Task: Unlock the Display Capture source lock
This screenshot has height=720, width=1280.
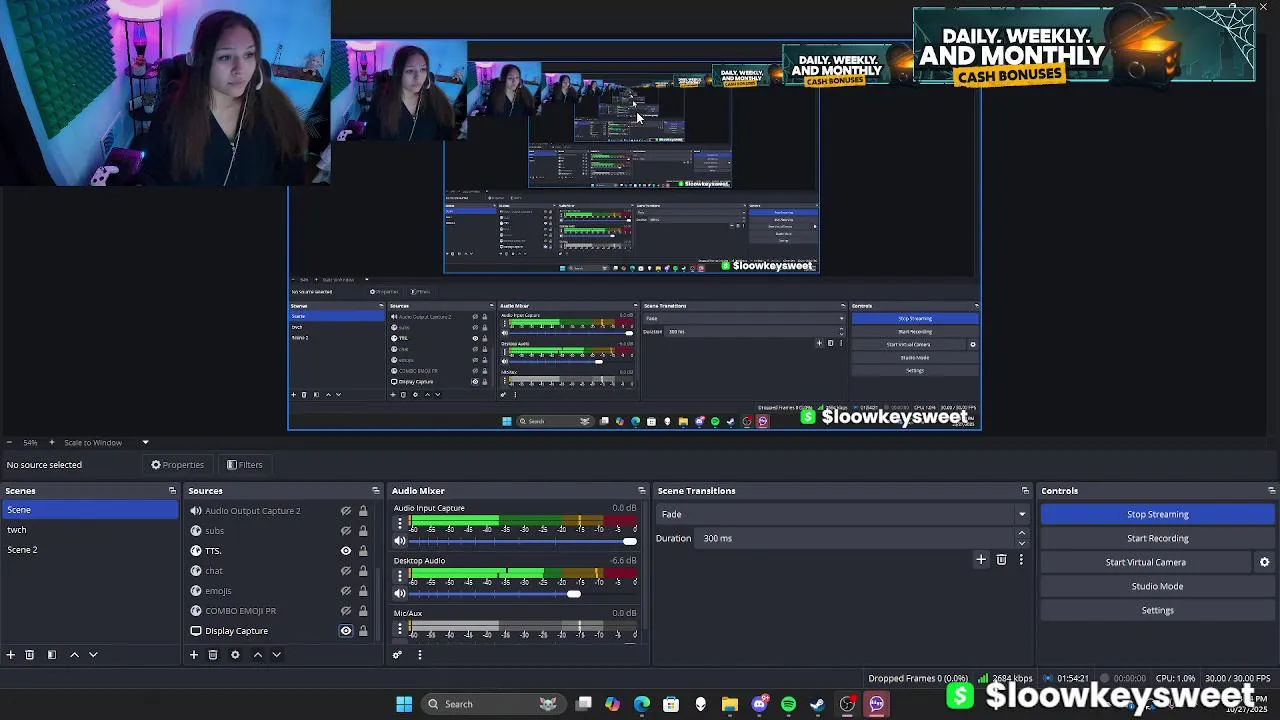Action: click(x=363, y=631)
